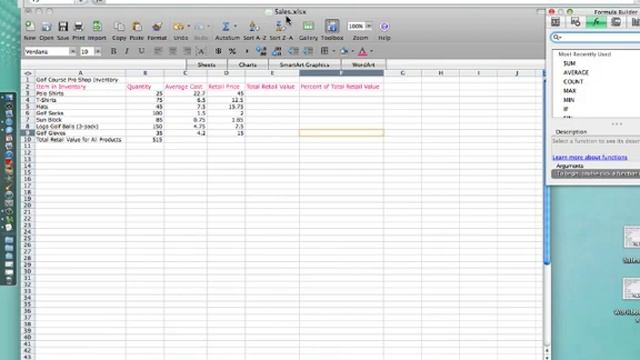Click the Borders icon
The height and width of the screenshot is (360, 640).
[324, 51]
